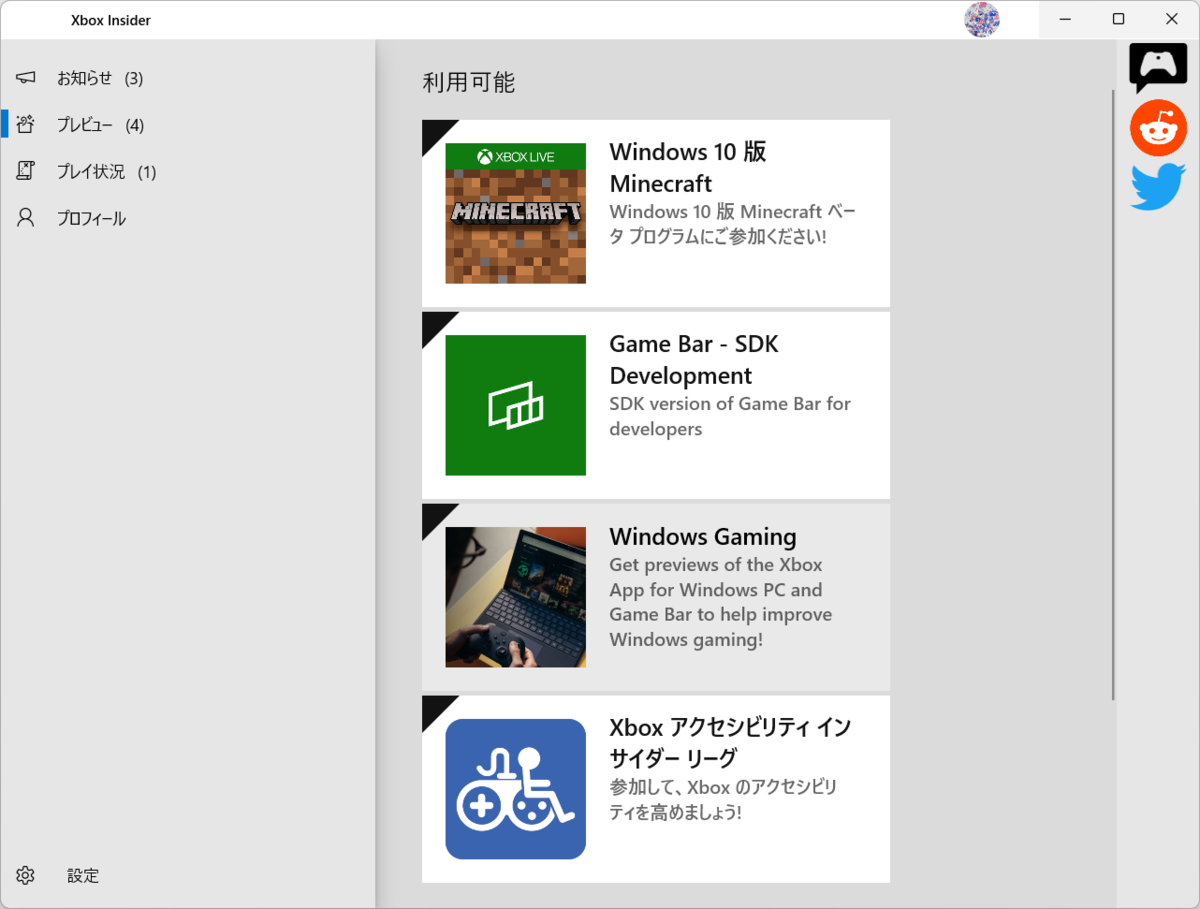Image resolution: width=1200 pixels, height=909 pixels.
Task: Click the Windows Gaming laptop photo thumbnail
Action: coord(515,597)
